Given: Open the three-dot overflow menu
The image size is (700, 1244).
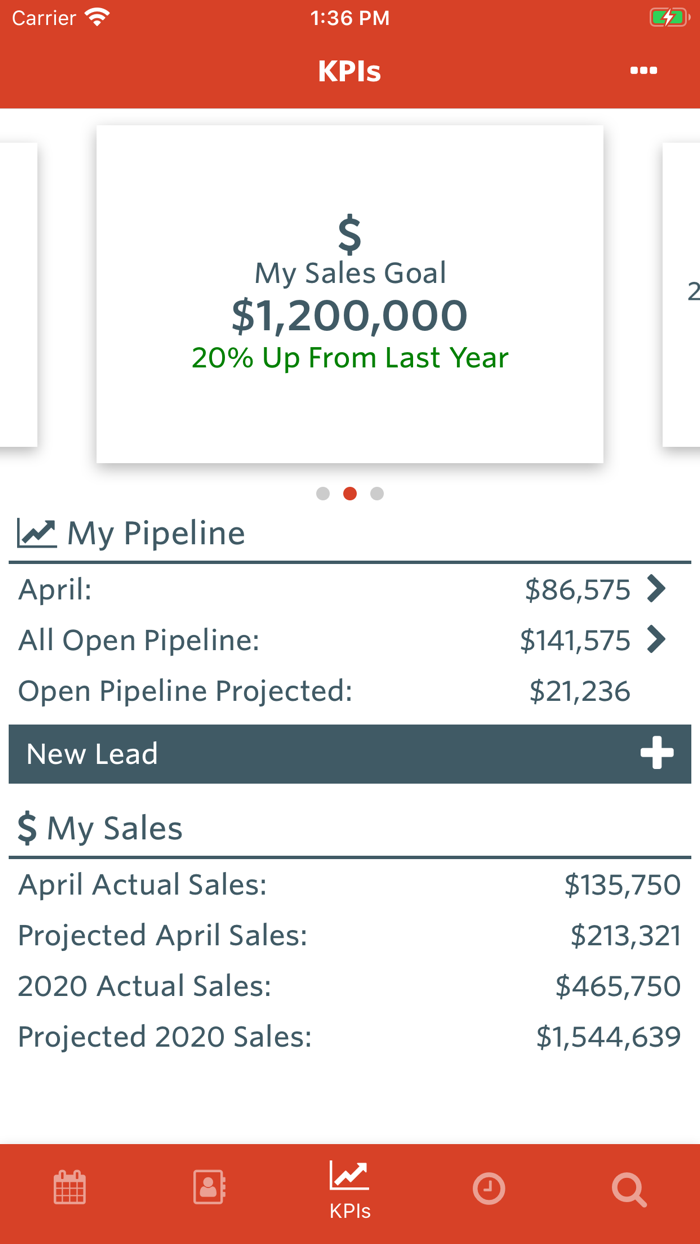Looking at the screenshot, I should pyautogui.click(x=644, y=71).
